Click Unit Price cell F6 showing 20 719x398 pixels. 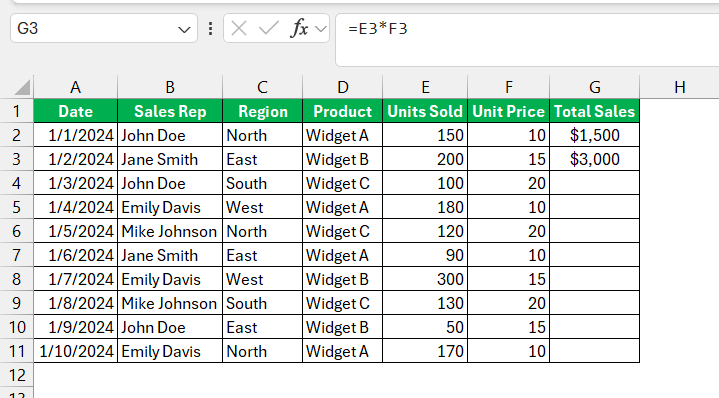pos(509,231)
